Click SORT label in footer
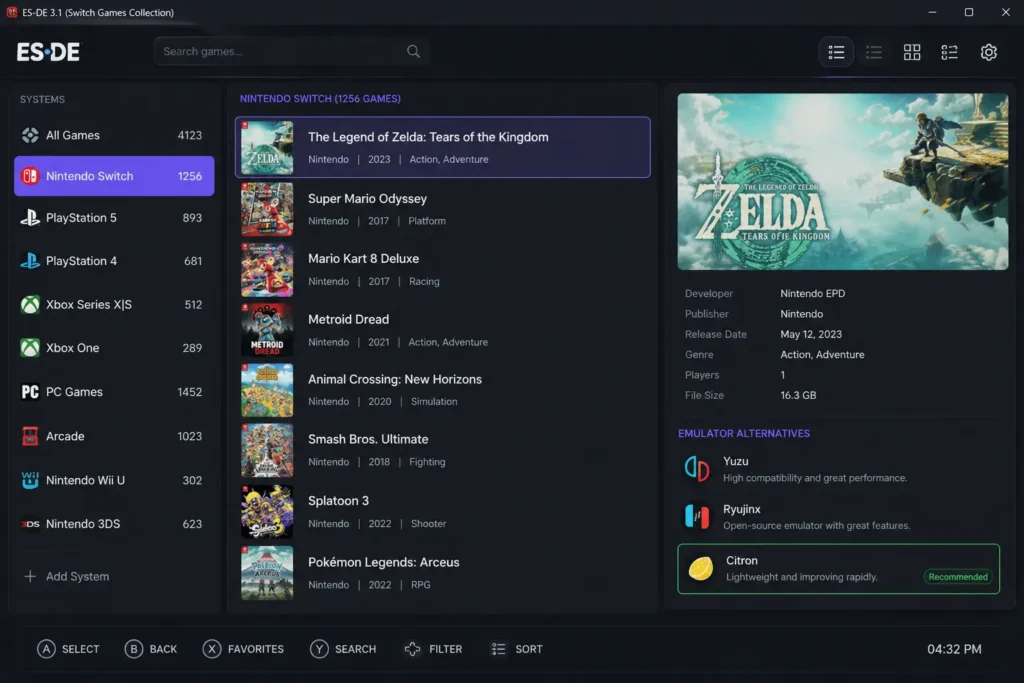 [528, 649]
